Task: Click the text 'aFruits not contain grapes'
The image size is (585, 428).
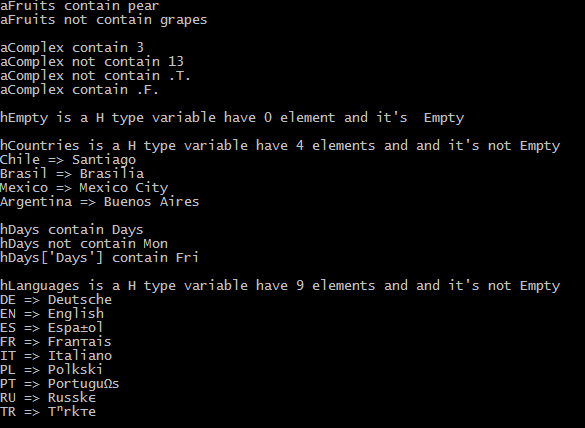Action: coord(103,20)
